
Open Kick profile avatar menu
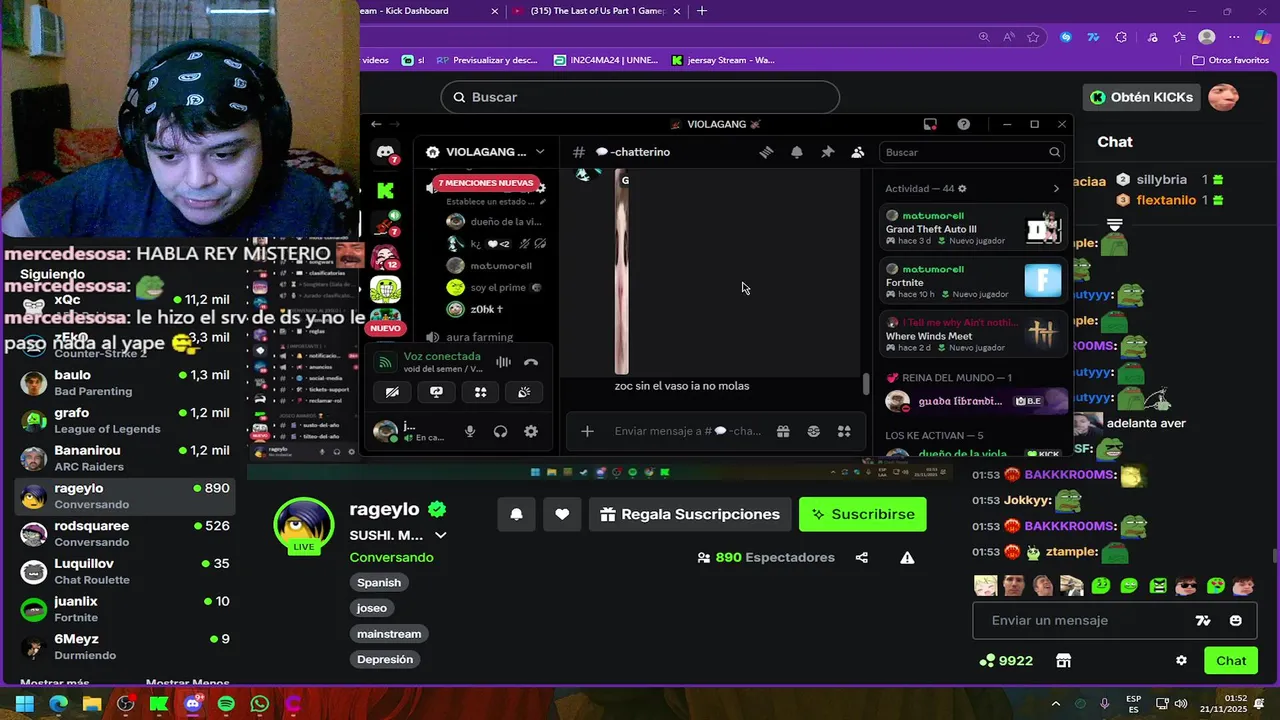(x=1224, y=97)
